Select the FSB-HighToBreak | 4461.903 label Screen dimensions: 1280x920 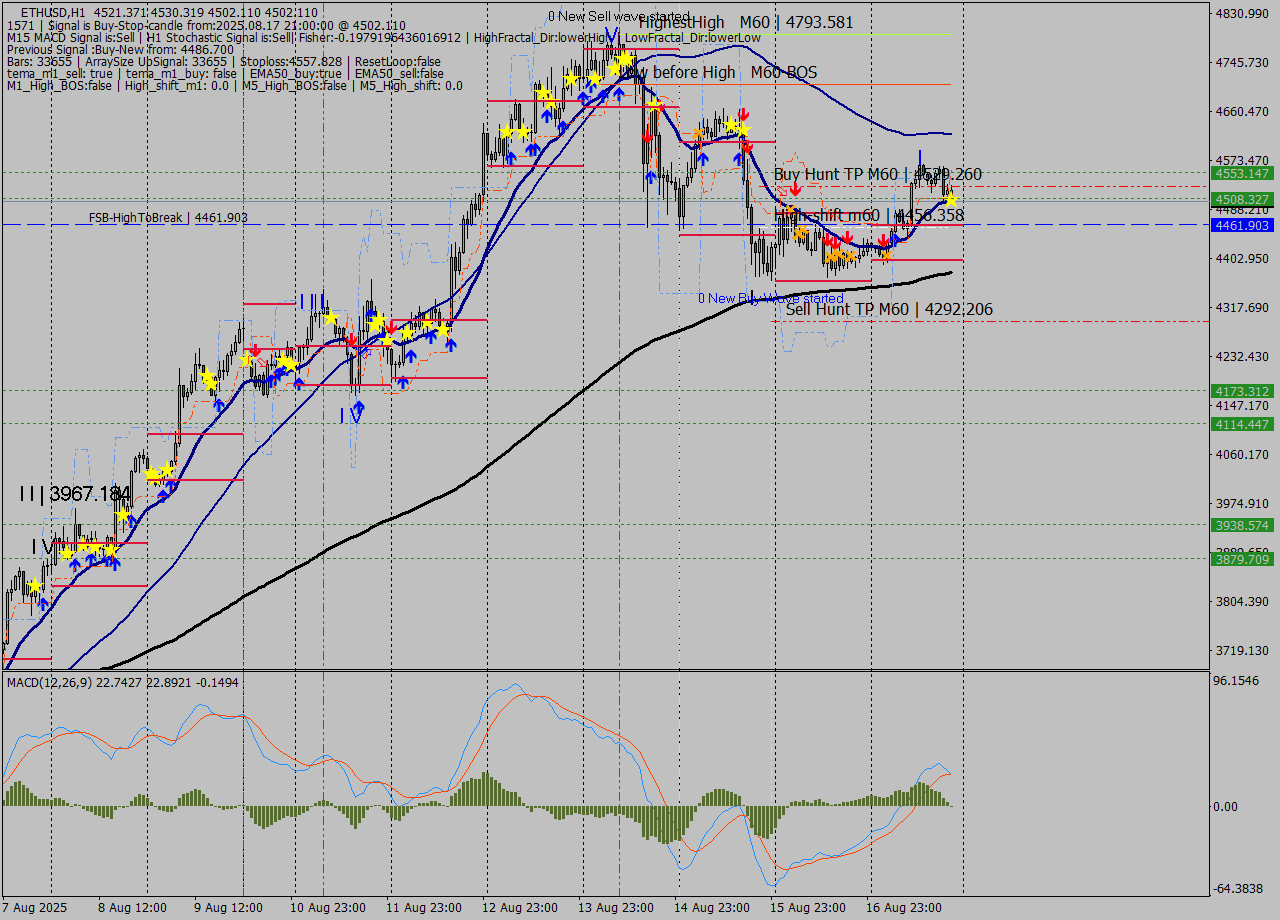click(168, 217)
